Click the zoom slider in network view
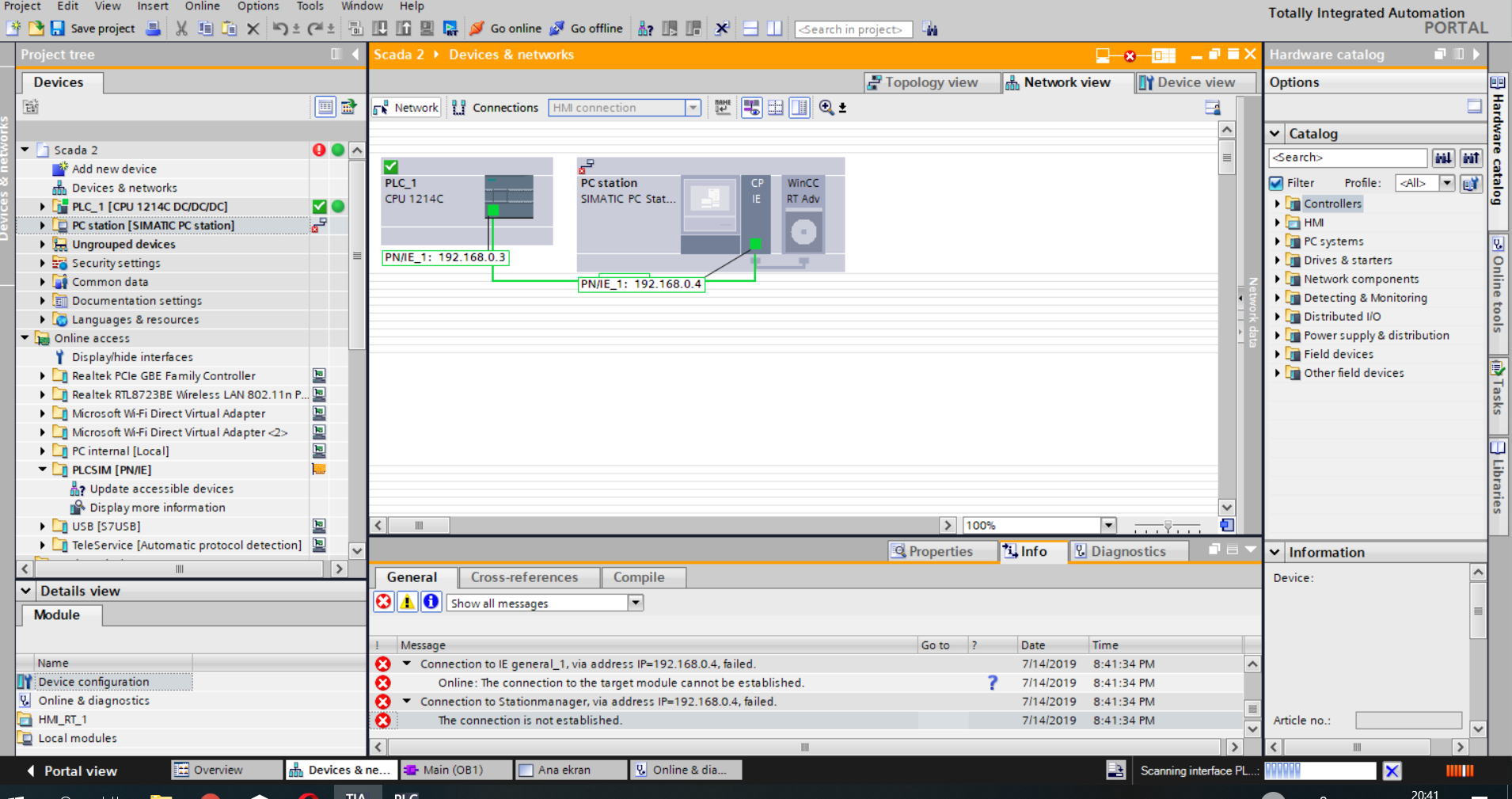Screen dimensions: 1512x799 1168,526
